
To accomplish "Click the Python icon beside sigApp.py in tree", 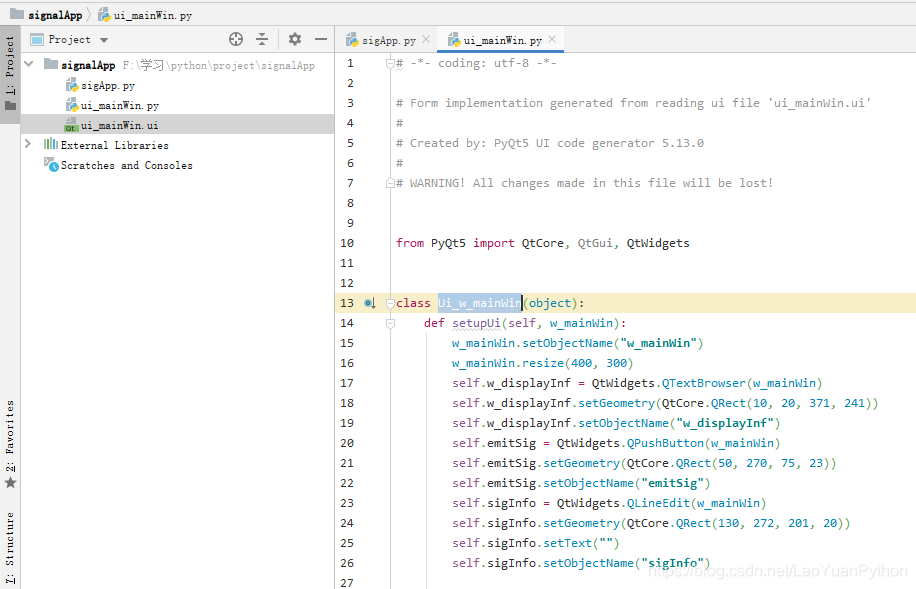I will pos(72,85).
